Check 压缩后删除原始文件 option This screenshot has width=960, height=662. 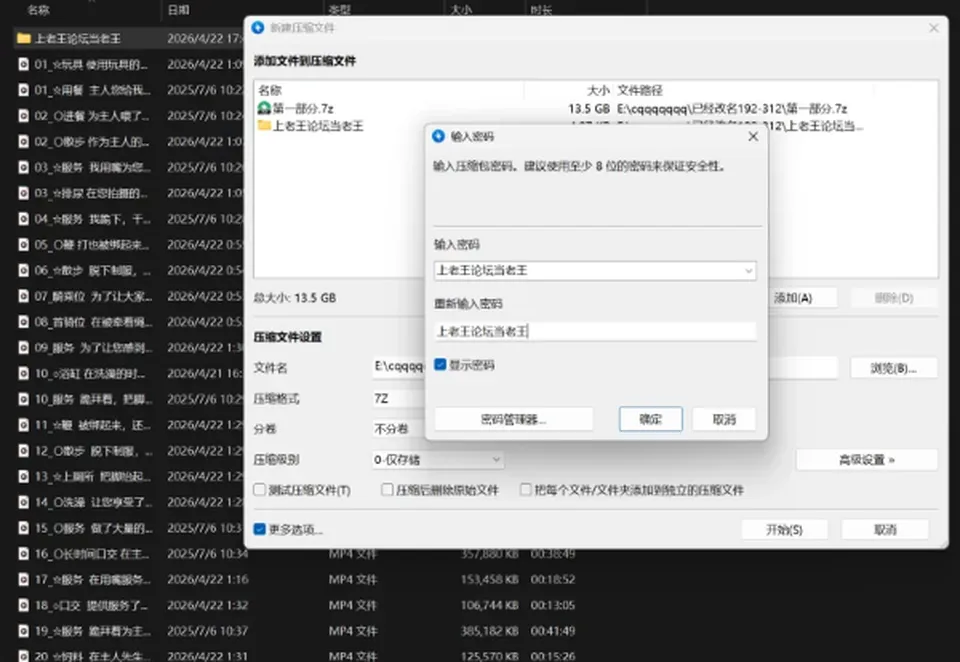point(387,490)
